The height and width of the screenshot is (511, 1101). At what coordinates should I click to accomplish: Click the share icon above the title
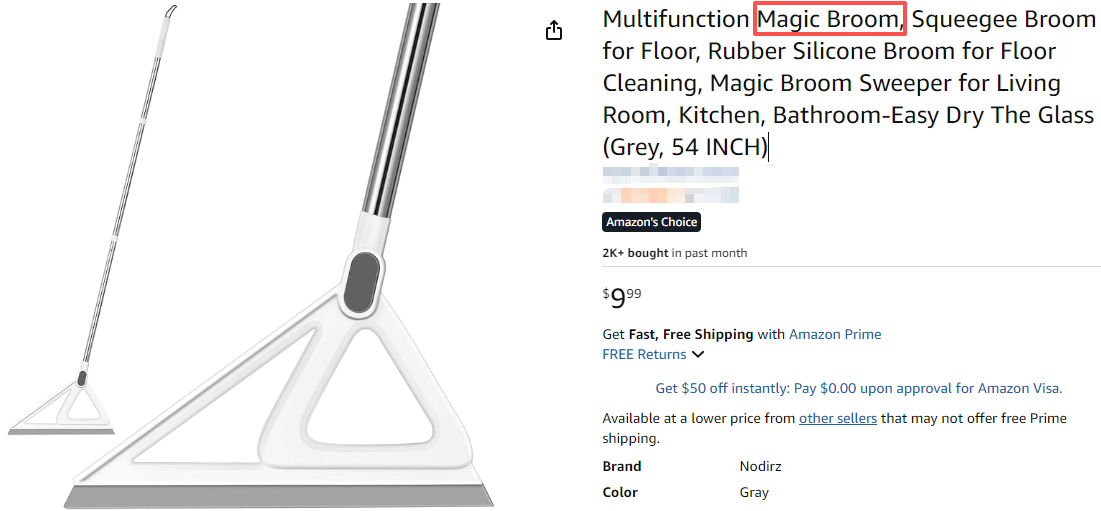point(554,31)
